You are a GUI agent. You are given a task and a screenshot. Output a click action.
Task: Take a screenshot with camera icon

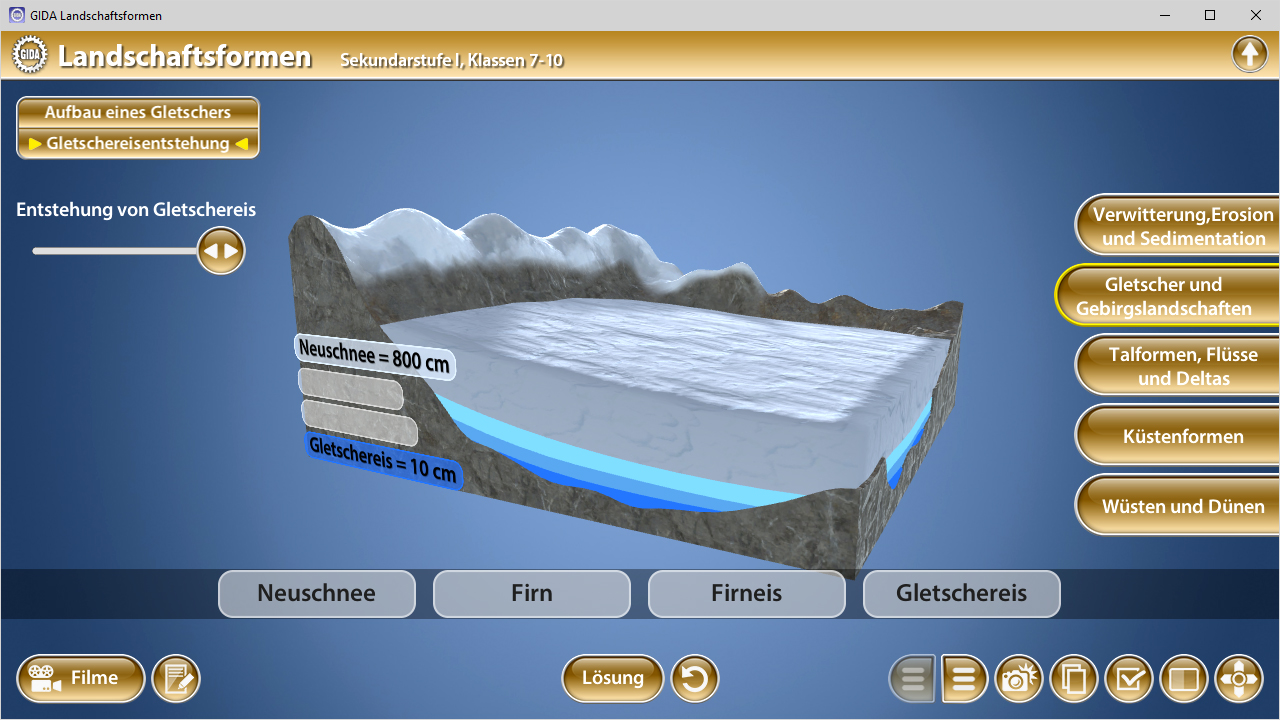[x=1019, y=679]
